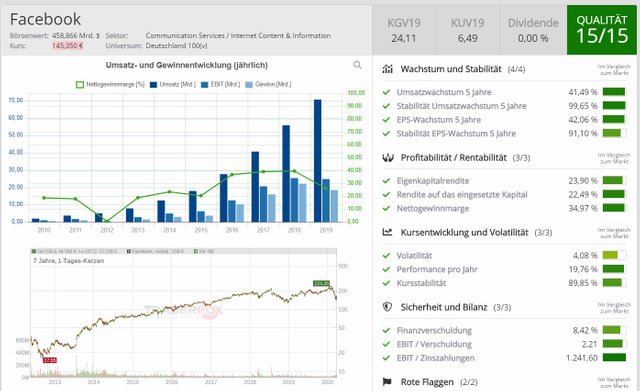This screenshot has width=640, height=391.
Task: Click the checkmark next to Umsatzwachstum 5 Jahre
Action: (386, 92)
